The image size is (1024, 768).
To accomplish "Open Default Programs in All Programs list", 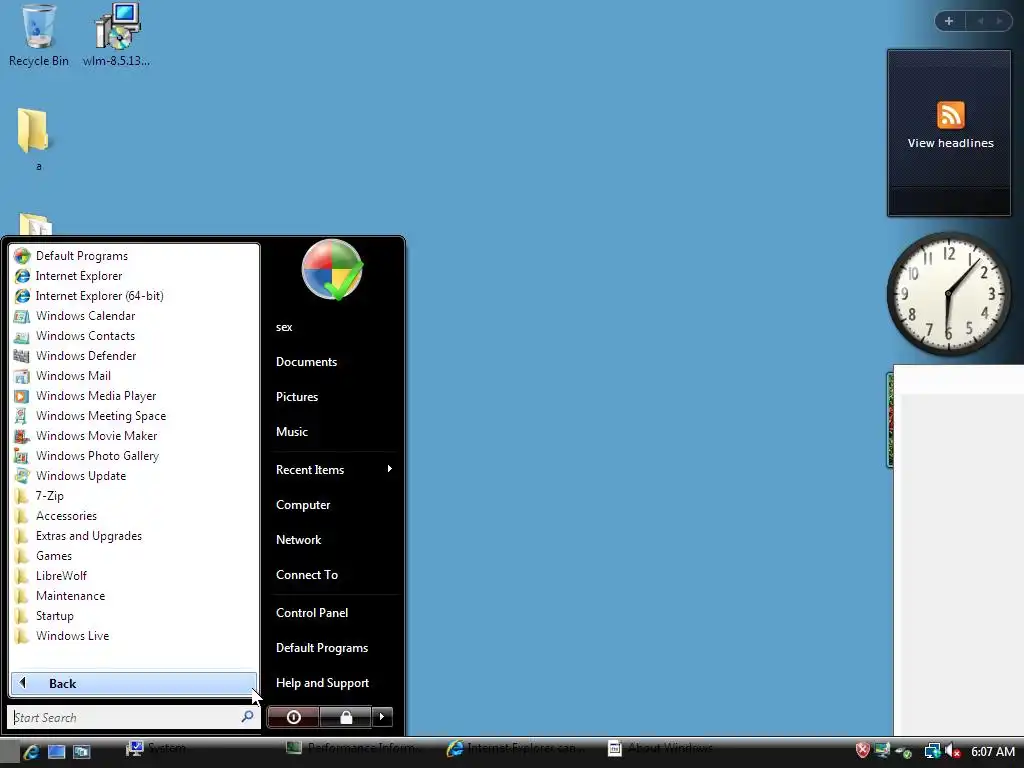I will coord(134,256).
